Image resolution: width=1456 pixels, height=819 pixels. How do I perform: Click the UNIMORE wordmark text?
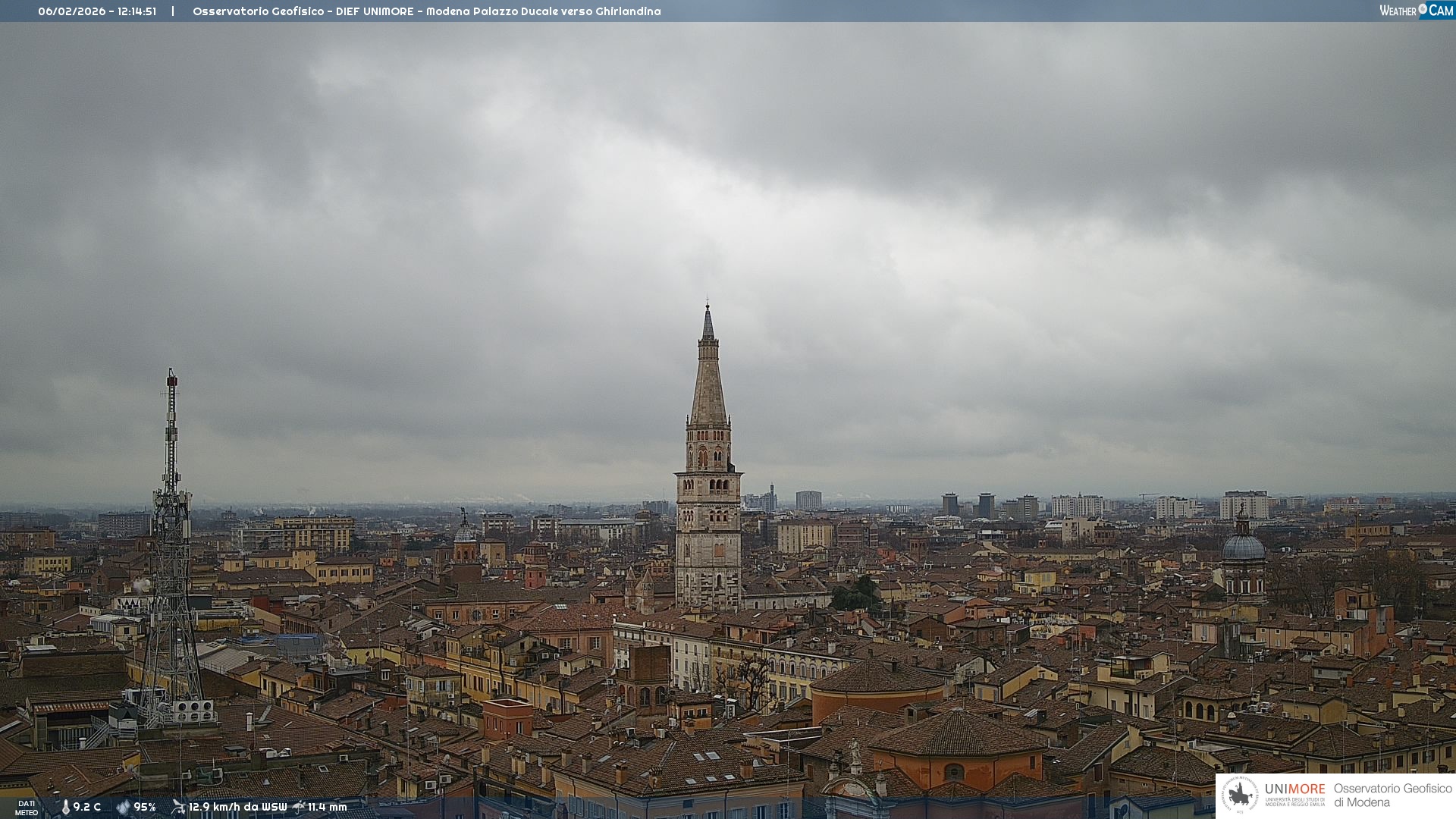tap(1294, 789)
